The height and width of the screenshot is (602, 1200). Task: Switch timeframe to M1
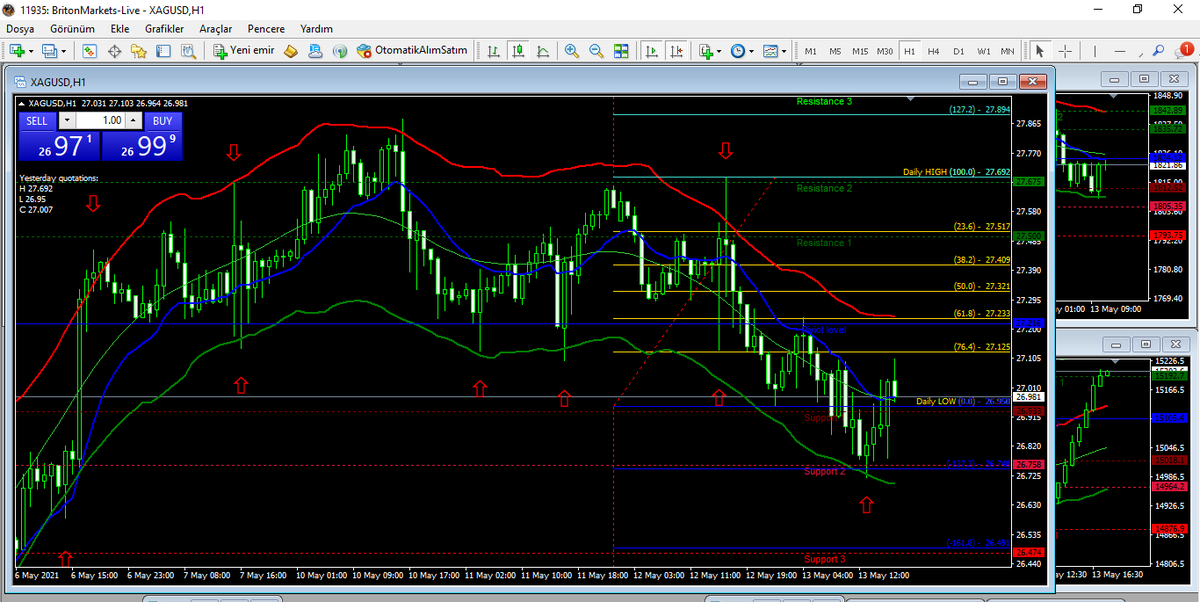click(811, 50)
